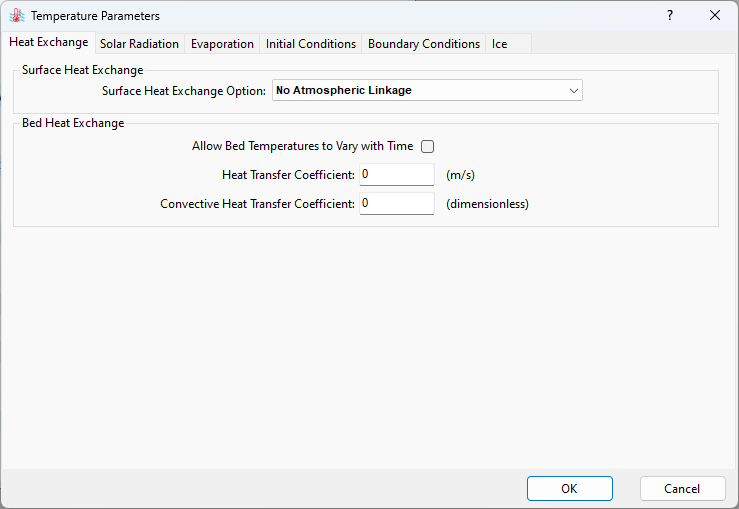
Task: Switch to the Ice tab
Action: (x=499, y=44)
